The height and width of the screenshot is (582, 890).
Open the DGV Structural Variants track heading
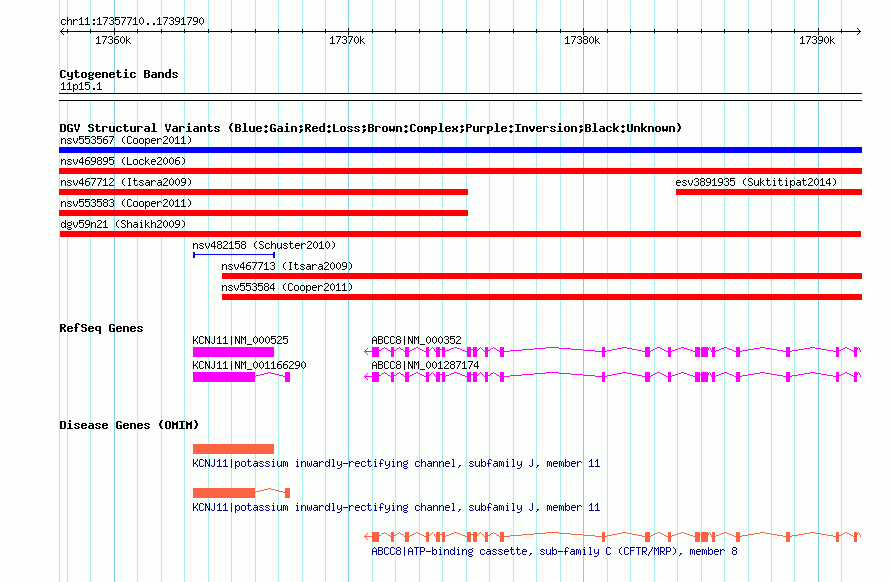click(371, 128)
